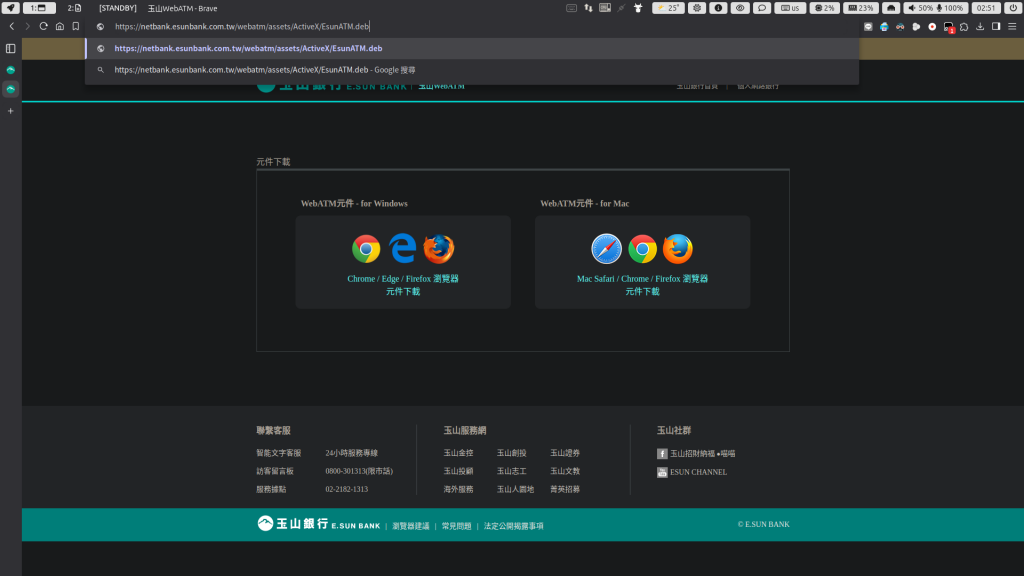Choose the highlighted EsunATM.deb URL suggestion
Screen dimensions: 1024x576
pyautogui.click(x=472, y=48)
